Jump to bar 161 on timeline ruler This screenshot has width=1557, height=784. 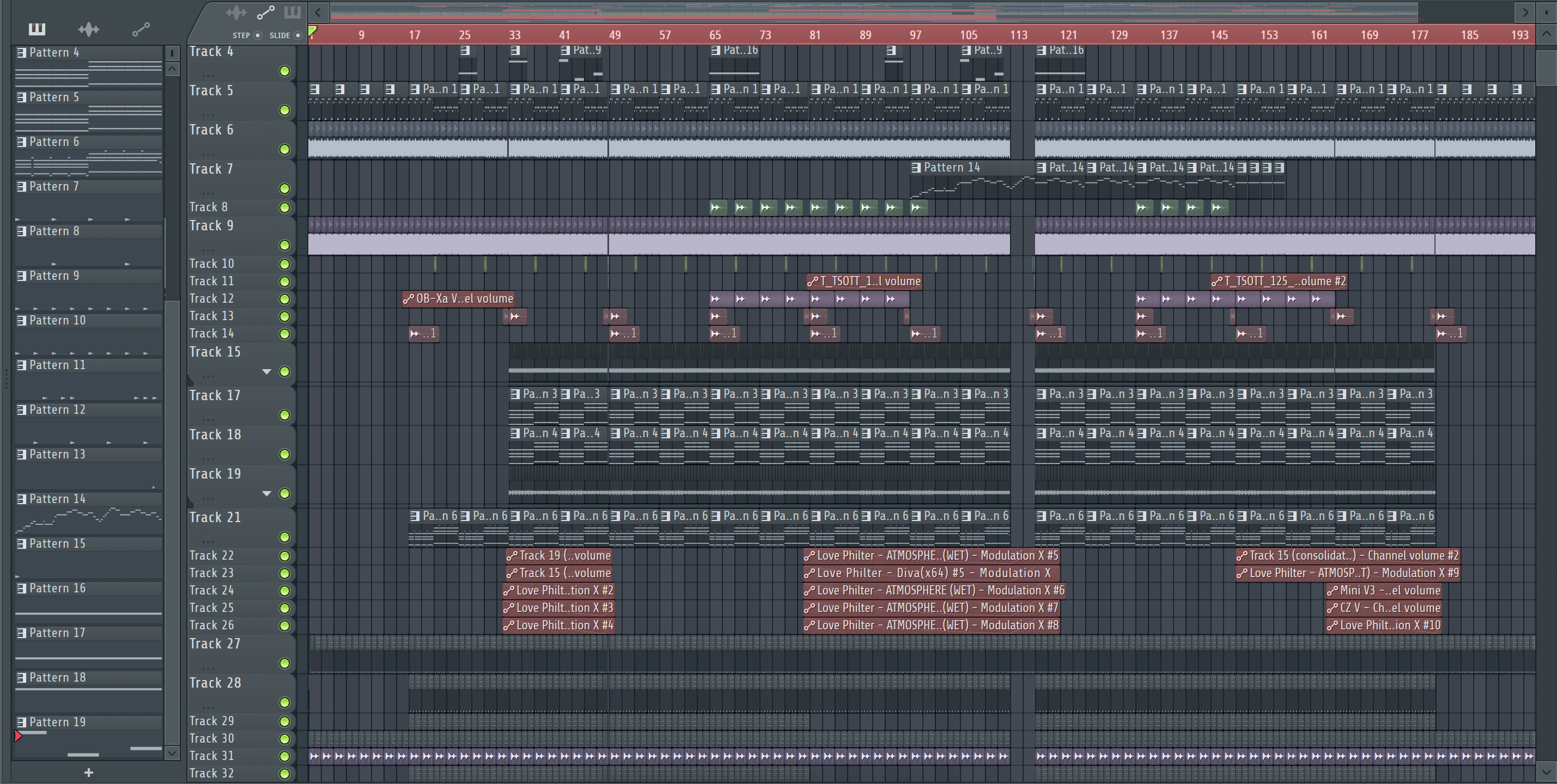pos(1319,35)
